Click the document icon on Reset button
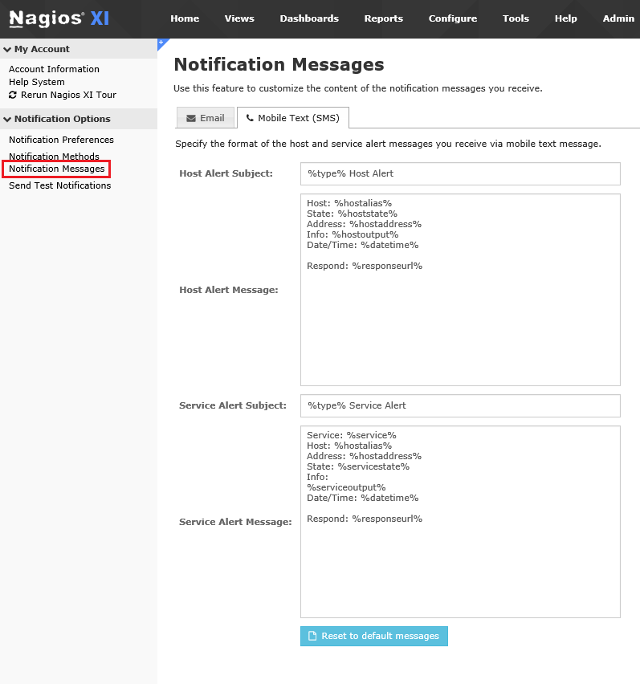 [312, 636]
